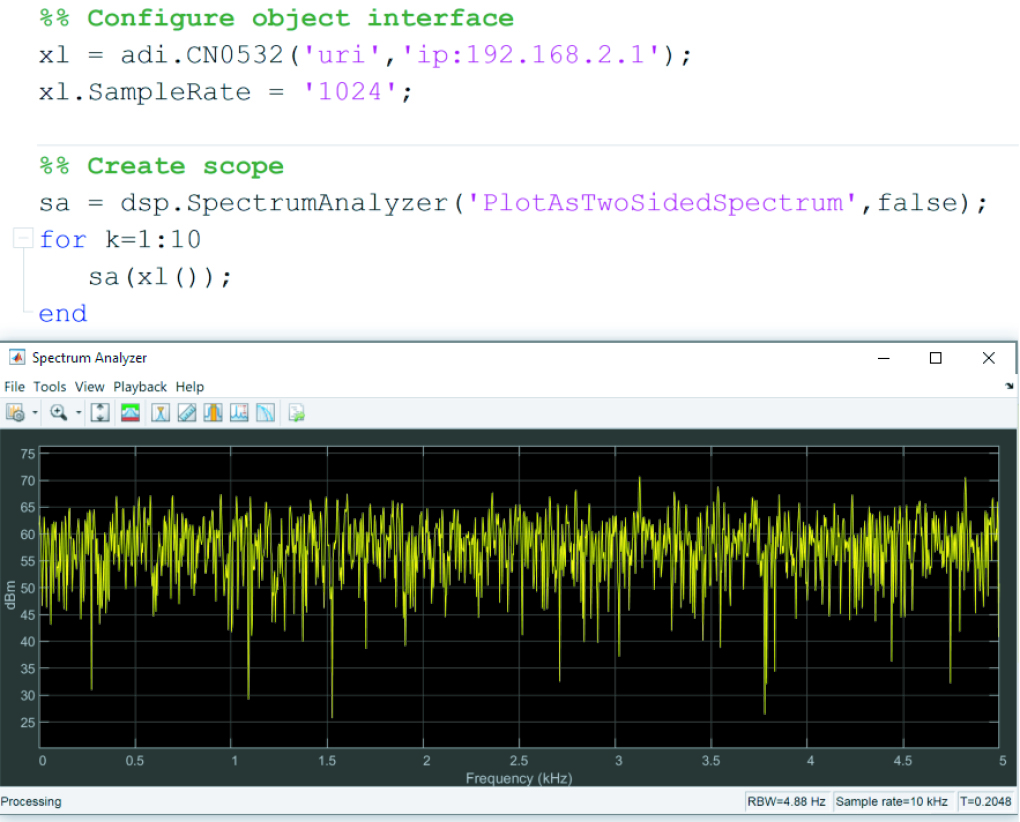Open the configuration properties gear icon
Screen dimensions: 1020x822
pos(15,413)
